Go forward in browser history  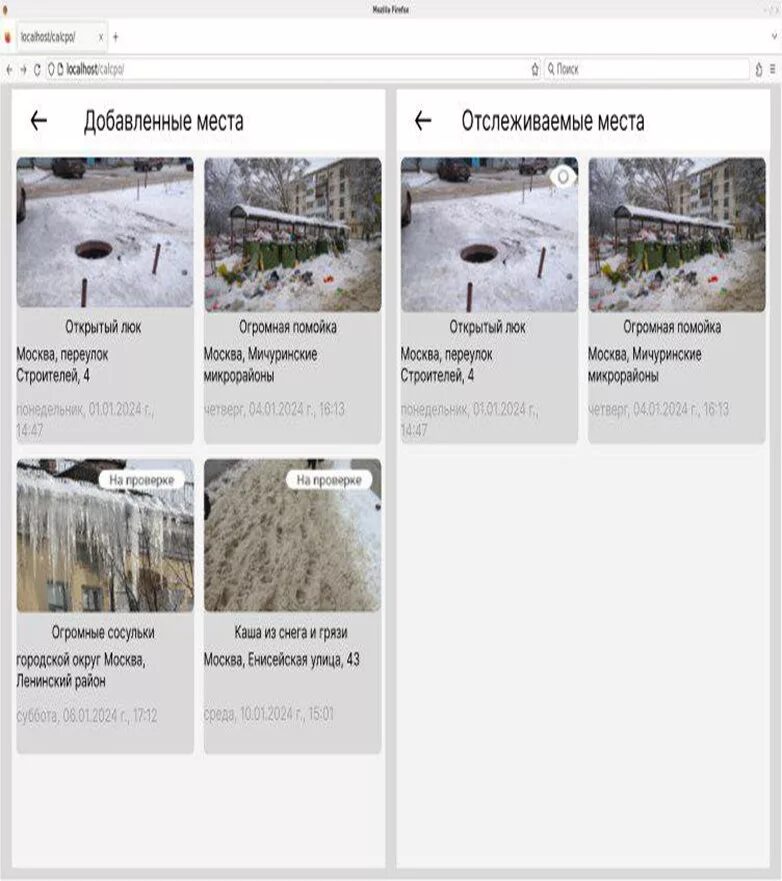[x=23, y=70]
